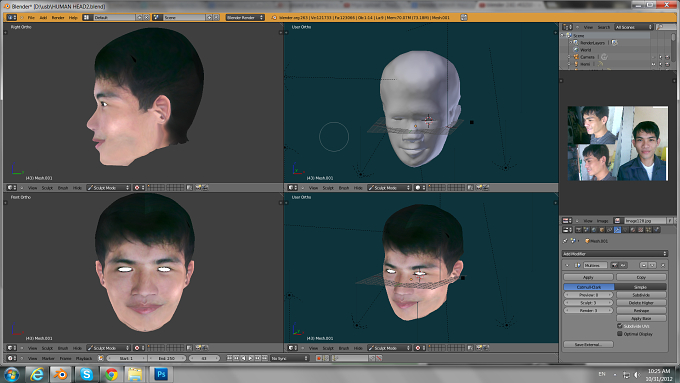This screenshot has height=383, width=680.
Task: Open the Brush menu in the Front Ortho viewport
Action: pos(63,348)
